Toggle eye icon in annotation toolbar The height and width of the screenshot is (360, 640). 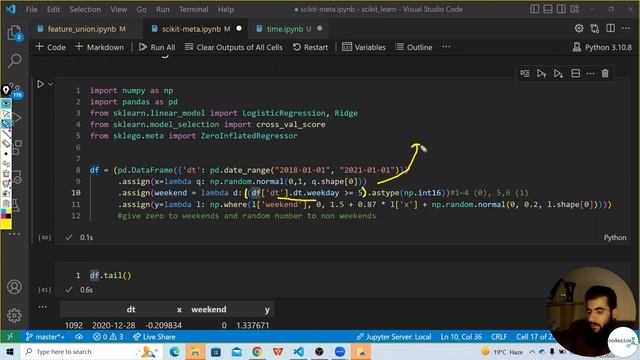point(6,103)
